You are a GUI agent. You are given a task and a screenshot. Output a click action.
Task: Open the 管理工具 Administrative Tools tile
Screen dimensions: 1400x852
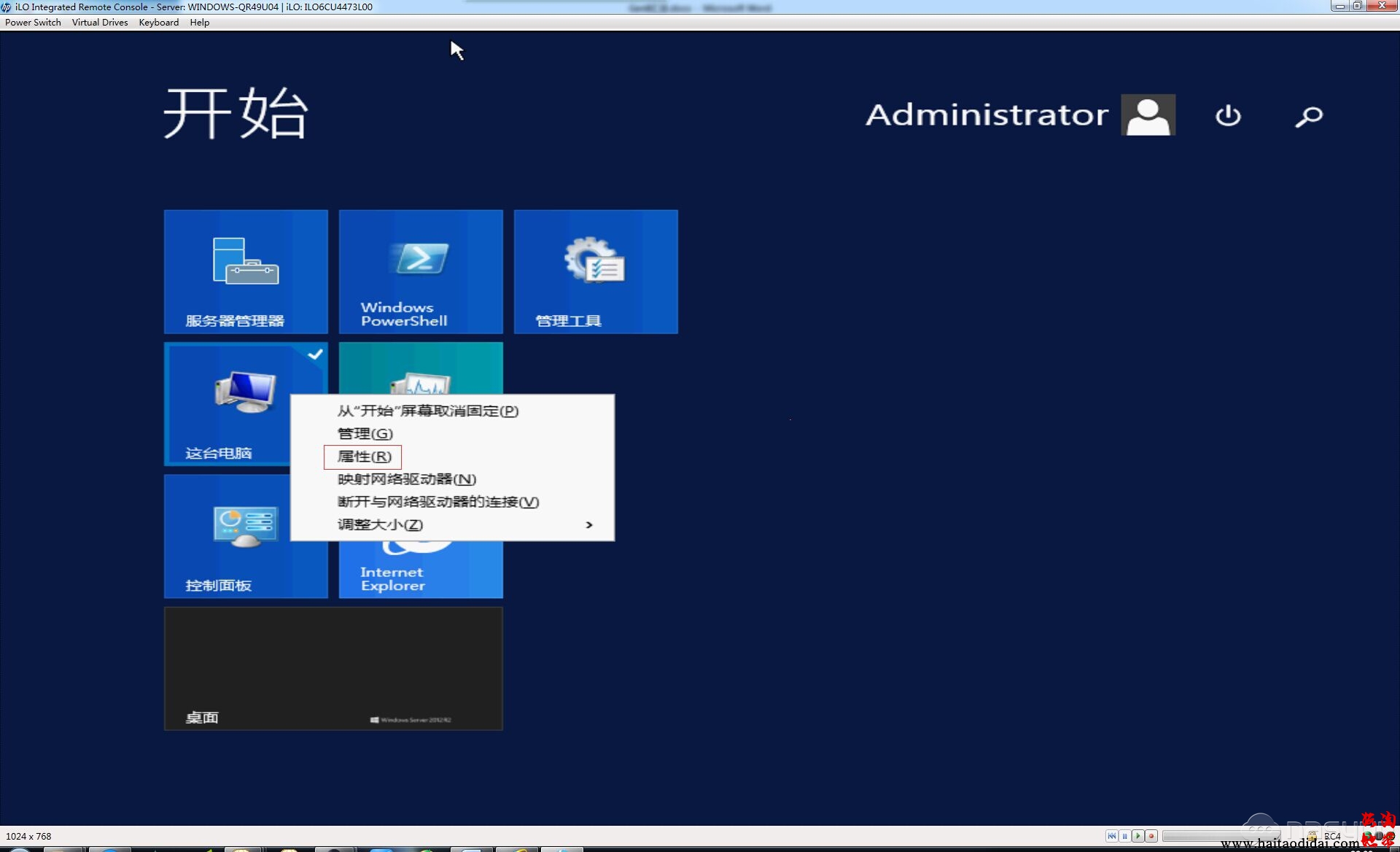(596, 271)
